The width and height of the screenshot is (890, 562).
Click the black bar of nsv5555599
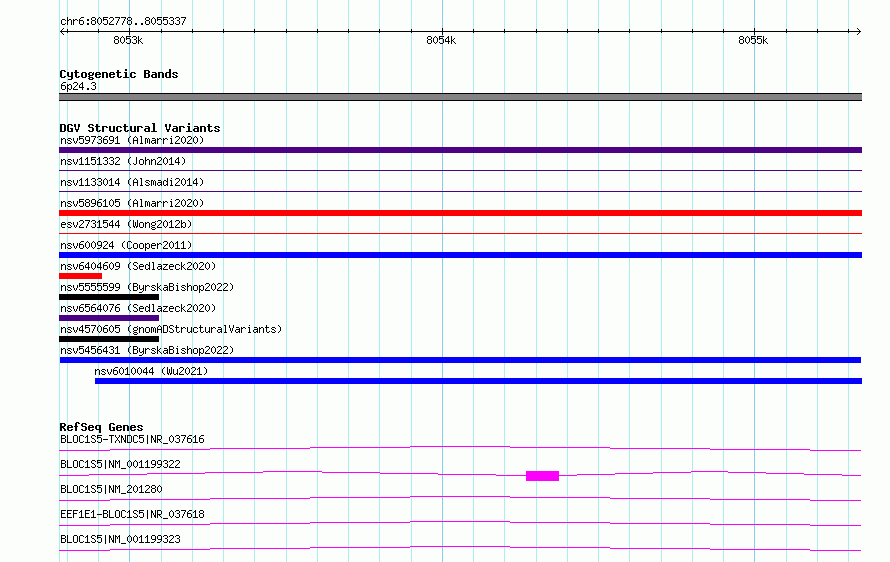109,297
